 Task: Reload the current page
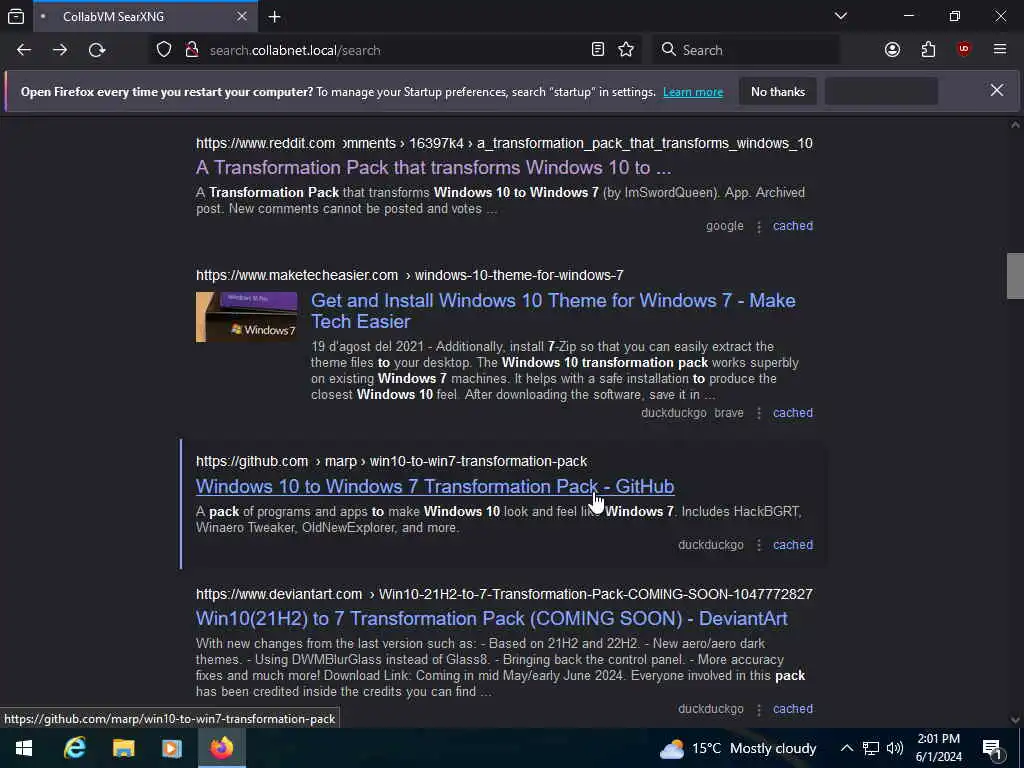pos(97,50)
